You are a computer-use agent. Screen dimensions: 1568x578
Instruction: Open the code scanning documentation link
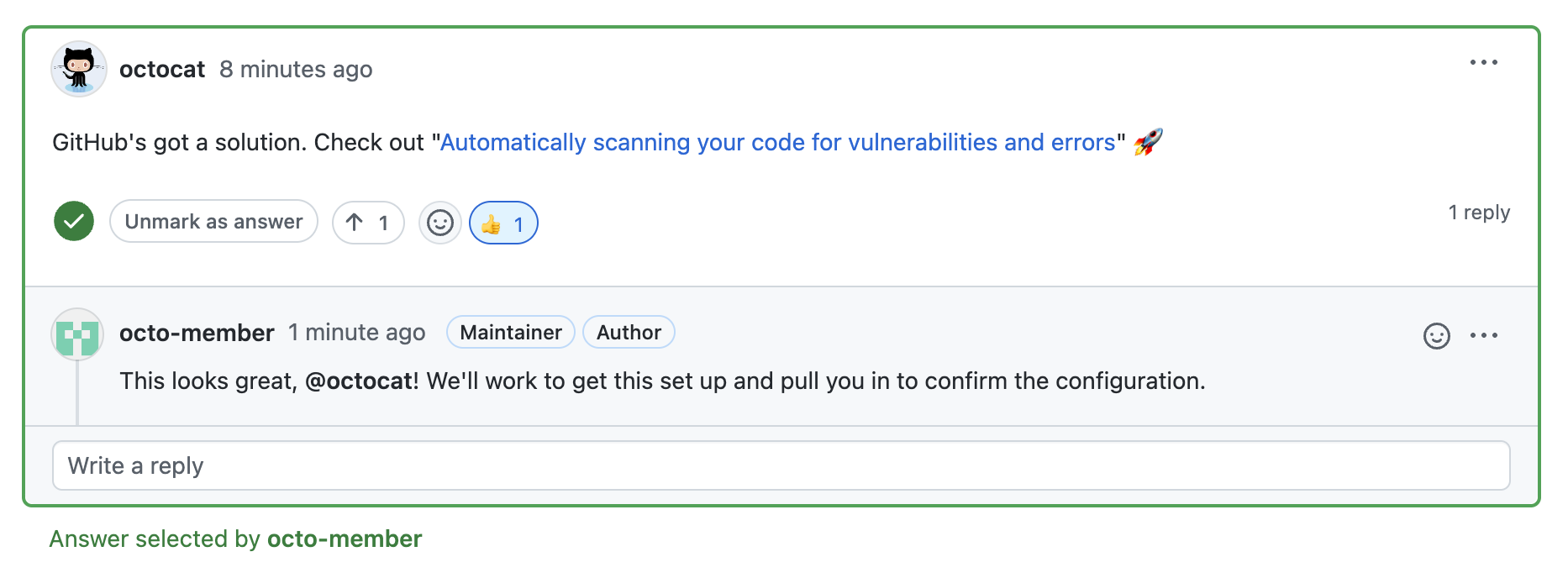777,143
